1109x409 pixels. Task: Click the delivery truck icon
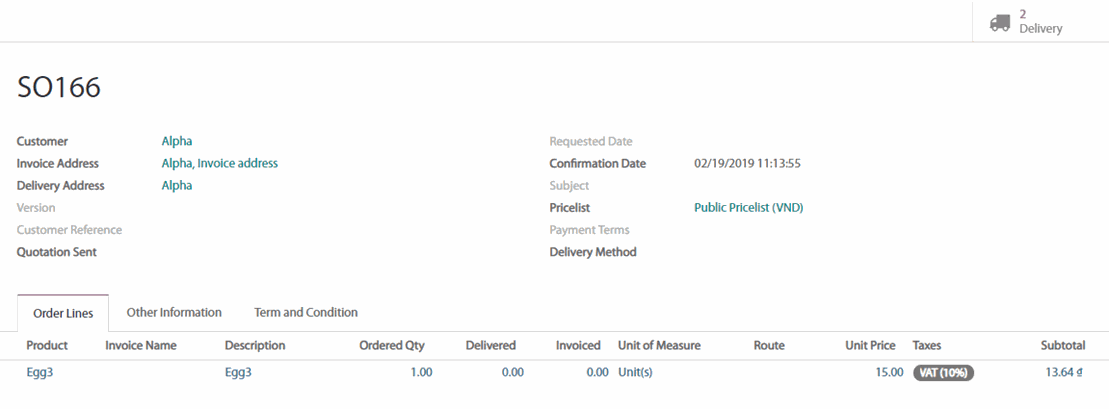1000,22
